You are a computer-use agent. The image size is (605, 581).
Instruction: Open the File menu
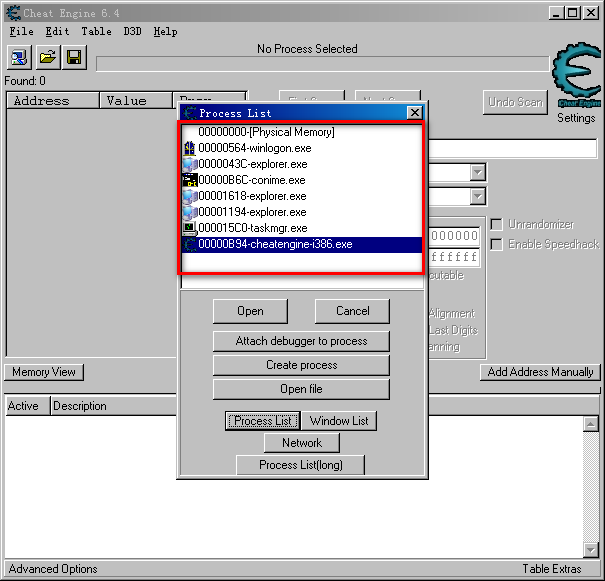pyautogui.click(x=20, y=31)
